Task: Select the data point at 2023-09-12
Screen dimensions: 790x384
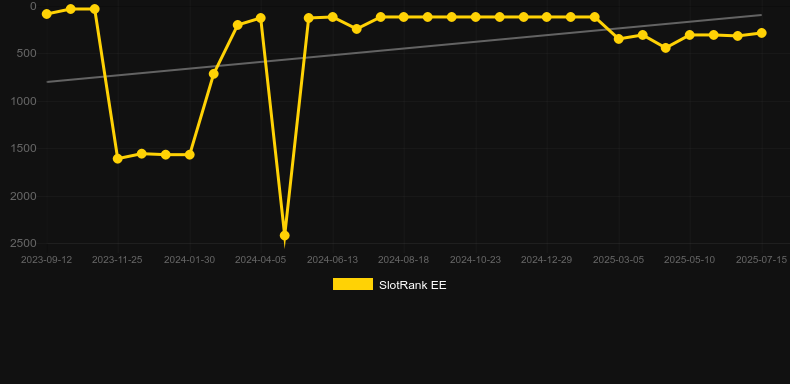Action: pos(46,14)
